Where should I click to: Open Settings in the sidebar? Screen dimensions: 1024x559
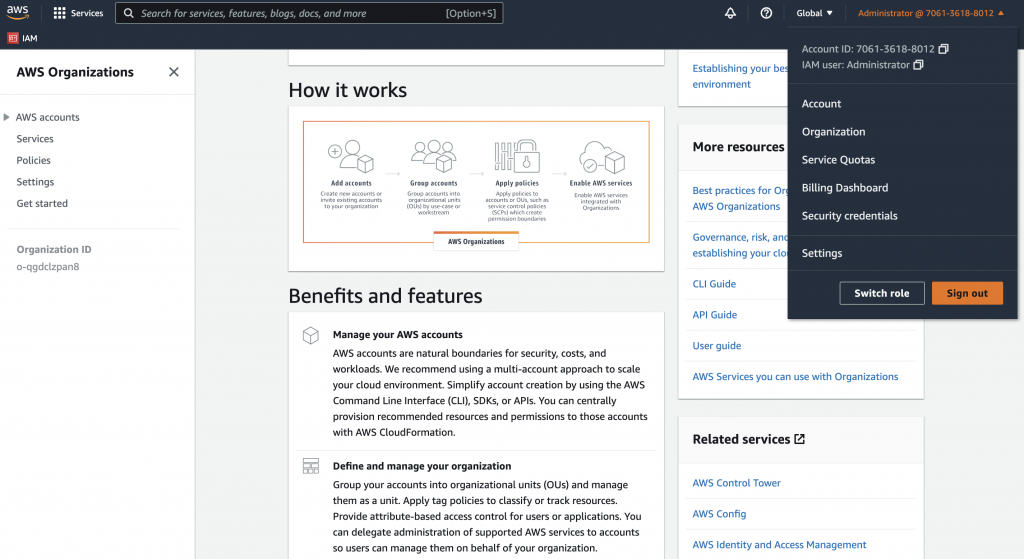click(35, 182)
